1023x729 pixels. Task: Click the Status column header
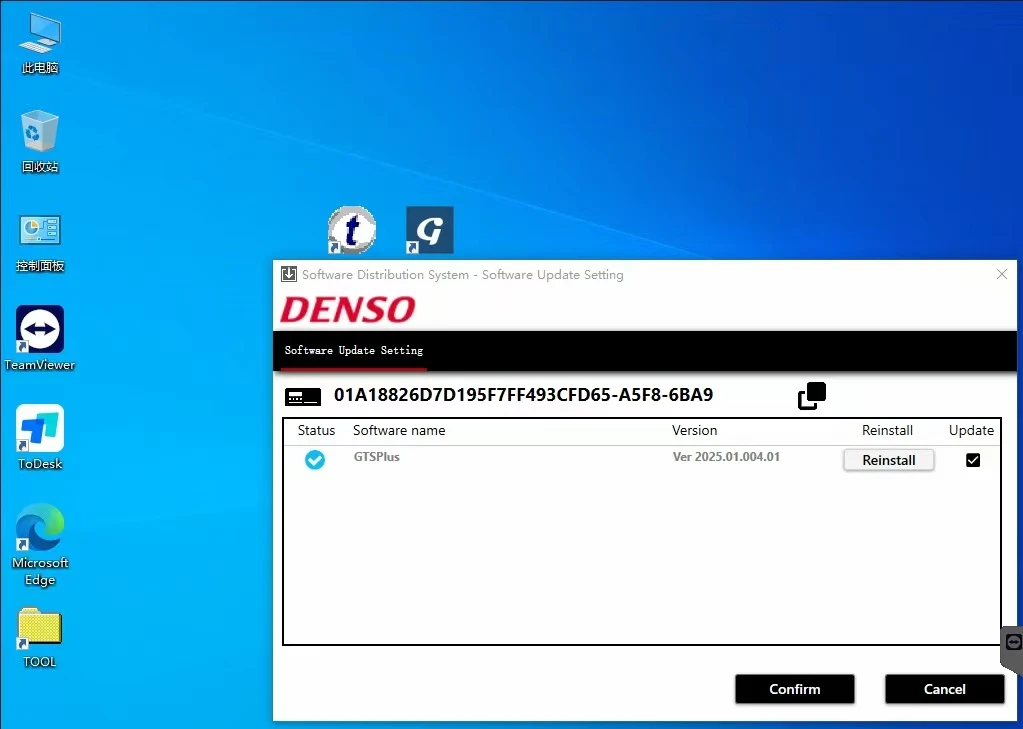(x=316, y=430)
